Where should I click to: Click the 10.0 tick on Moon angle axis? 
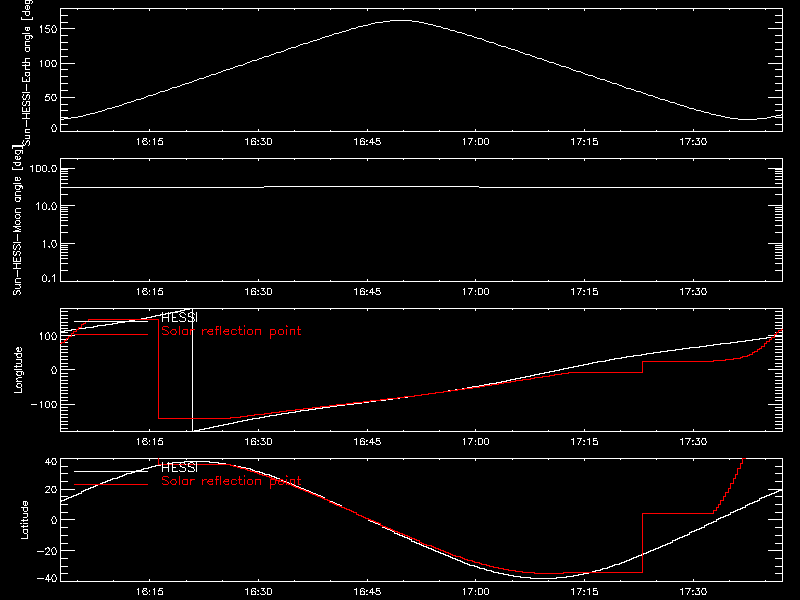[x=46, y=206]
